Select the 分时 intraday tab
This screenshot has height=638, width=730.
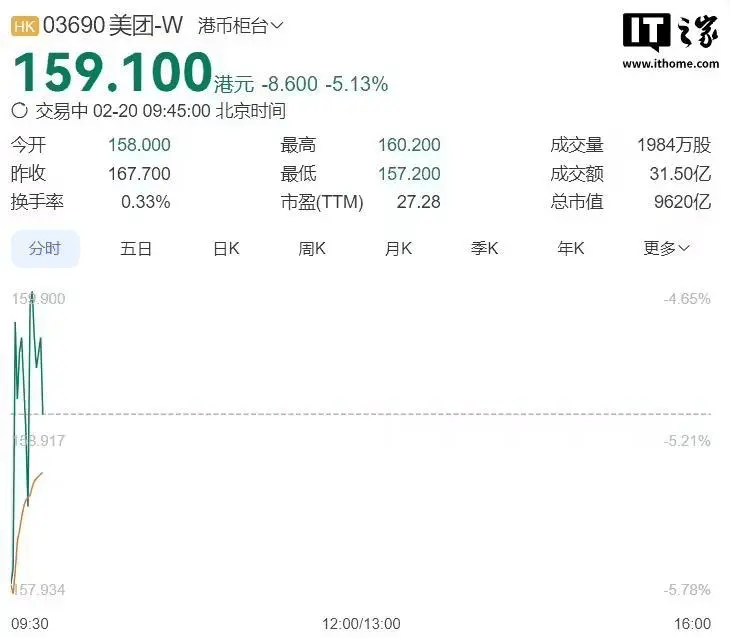[x=45, y=248]
